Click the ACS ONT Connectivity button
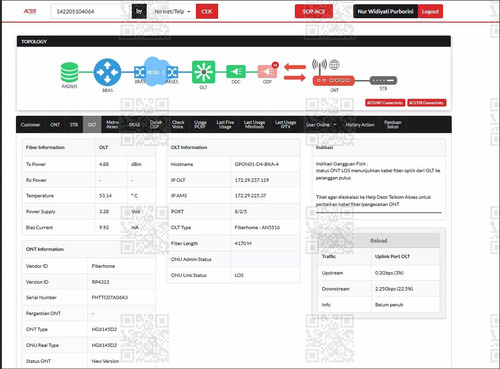500x369 pixels. tap(385, 103)
